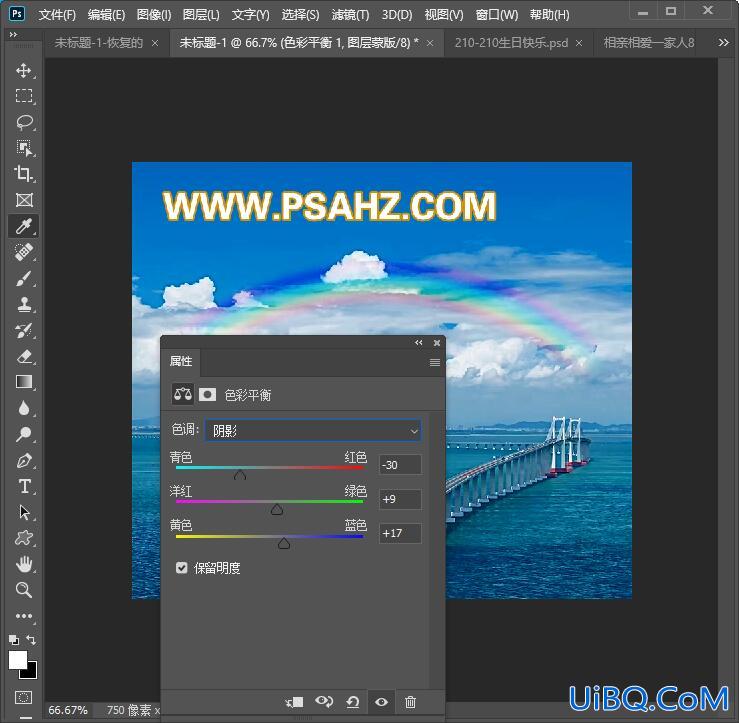The height and width of the screenshot is (723, 739).
Task: Open the Properties panel flyout menu
Action: 435,362
